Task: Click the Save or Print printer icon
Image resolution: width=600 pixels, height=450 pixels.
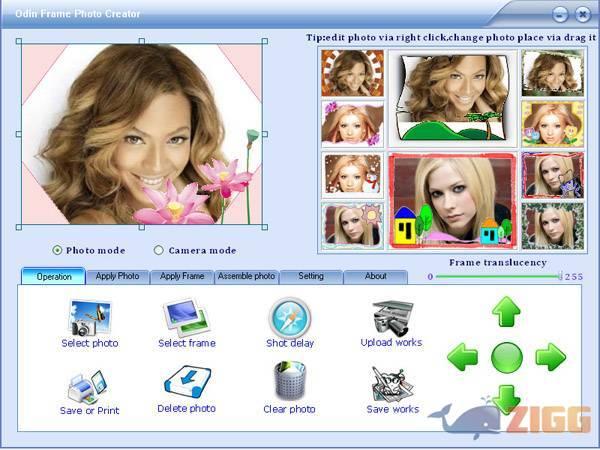Action: tap(89, 383)
